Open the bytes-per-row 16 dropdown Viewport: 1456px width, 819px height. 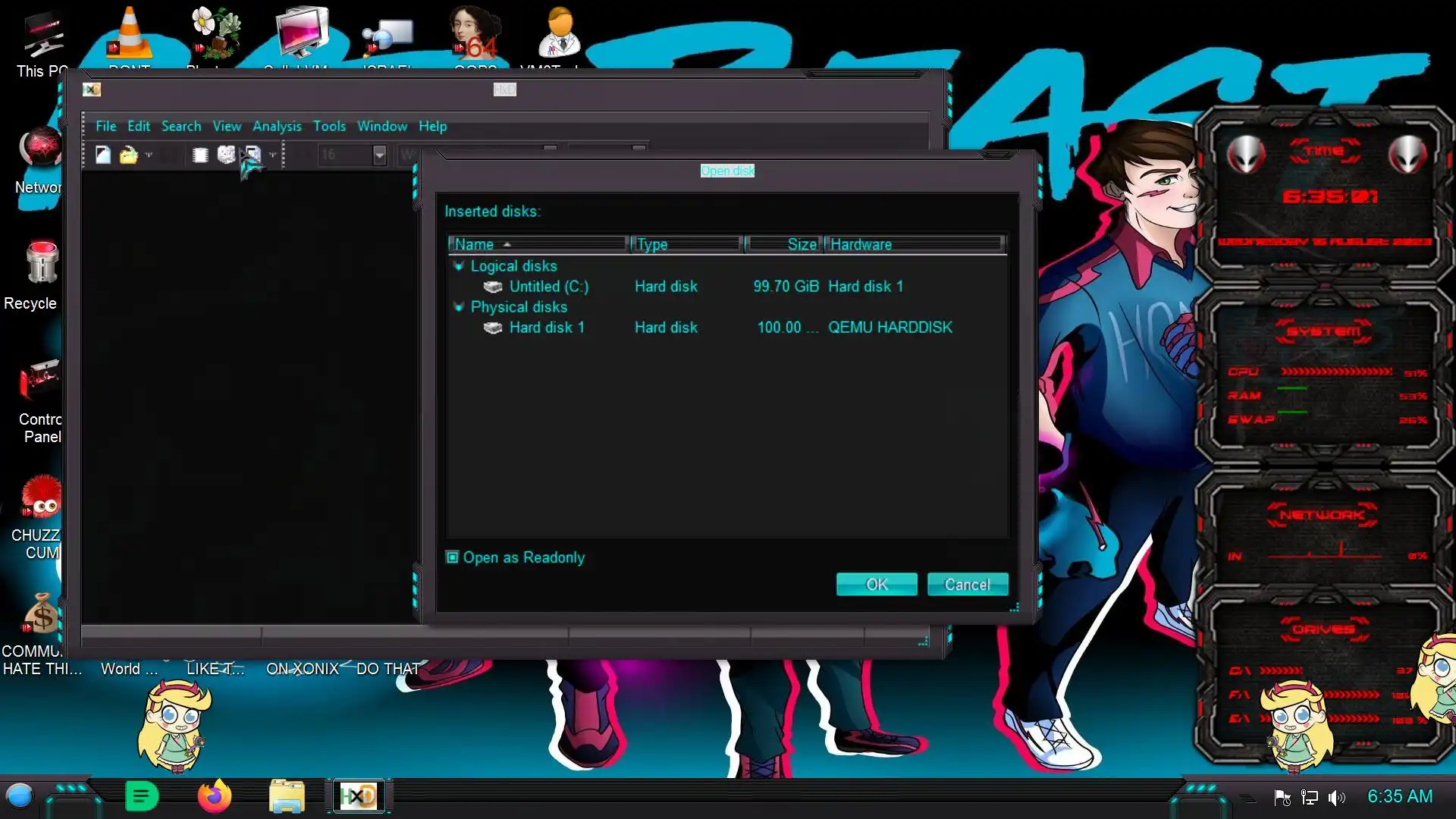coord(379,155)
